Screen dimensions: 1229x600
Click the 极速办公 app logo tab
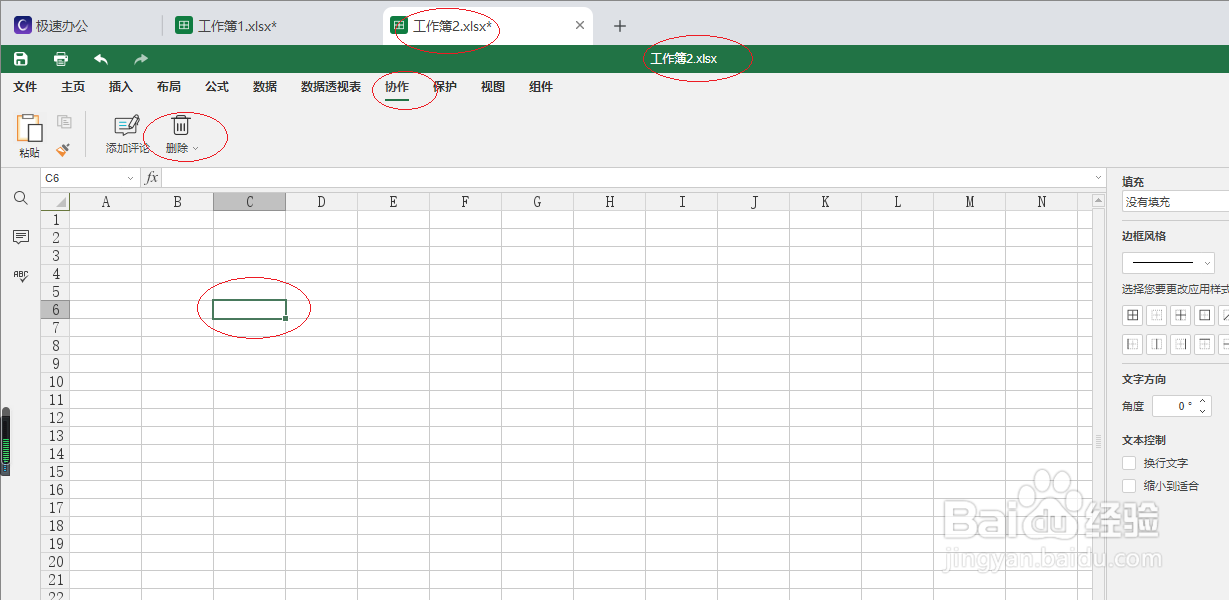click(x=52, y=26)
